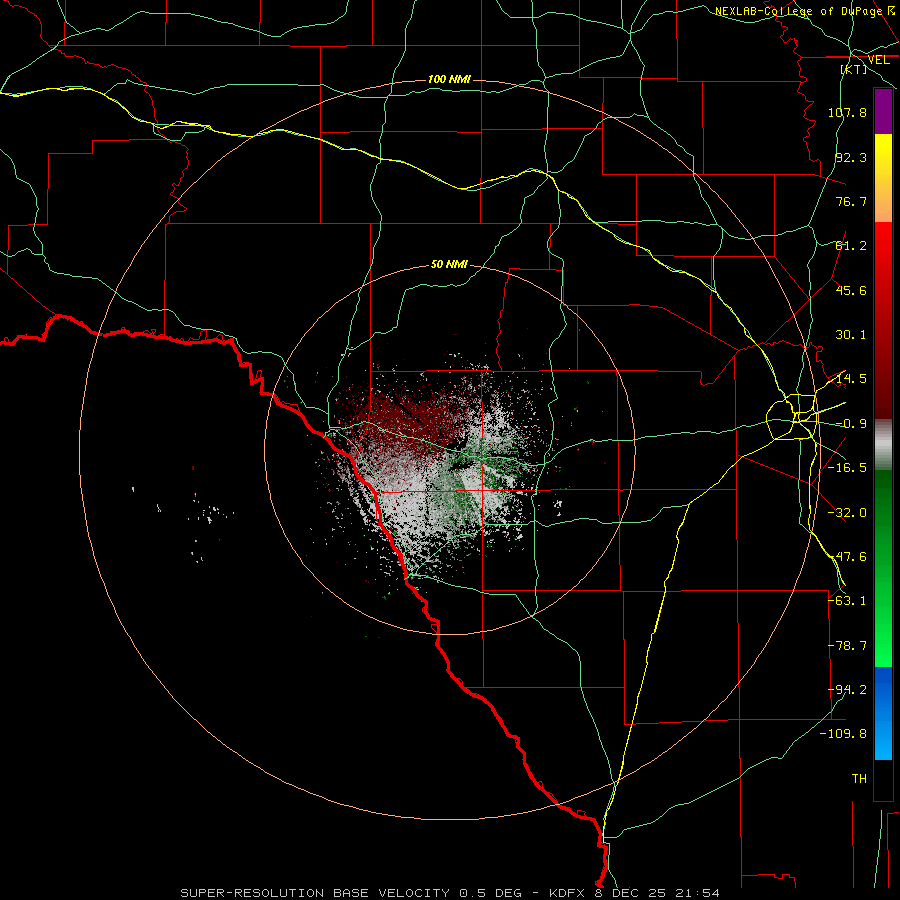Click the 50 NMI range ring label
The height and width of the screenshot is (900, 900).
coord(449,265)
